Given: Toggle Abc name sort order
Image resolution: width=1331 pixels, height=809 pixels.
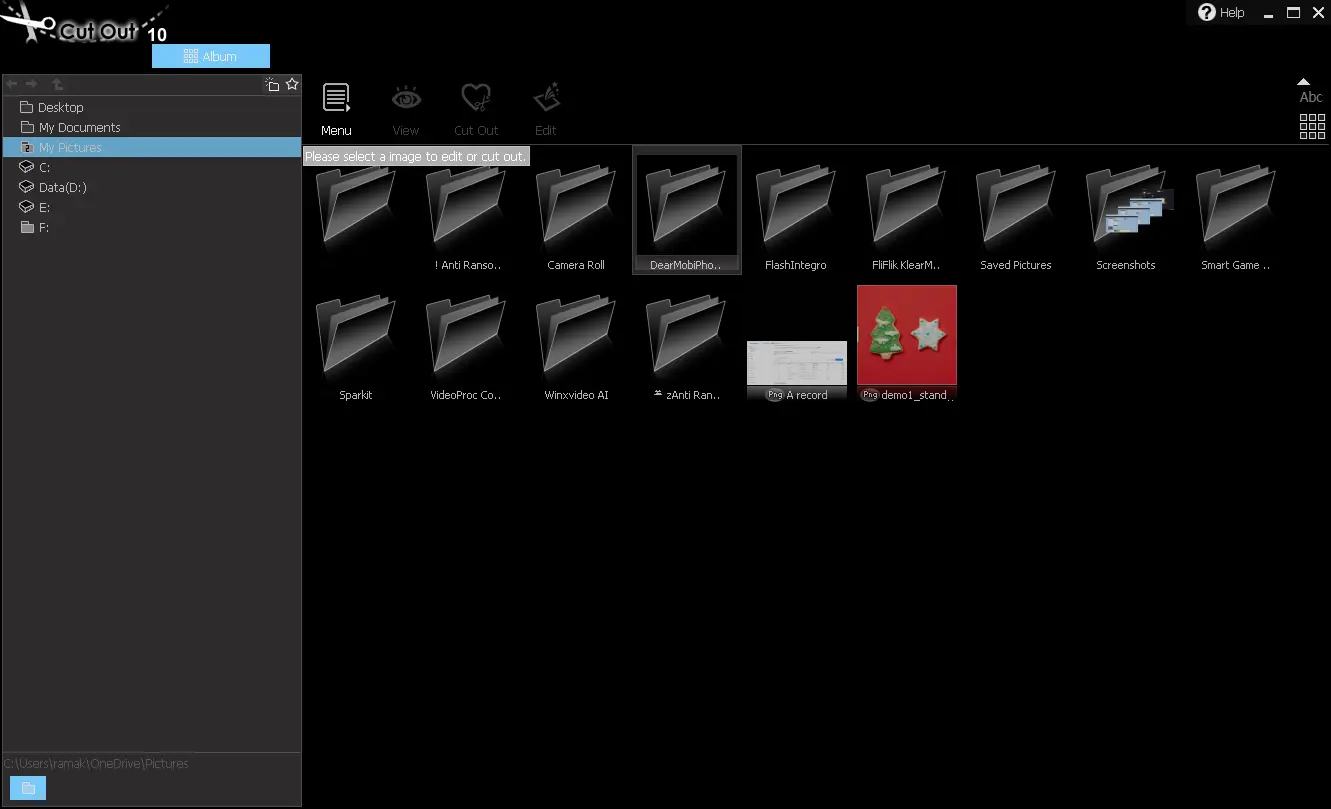Looking at the screenshot, I should click(1310, 91).
